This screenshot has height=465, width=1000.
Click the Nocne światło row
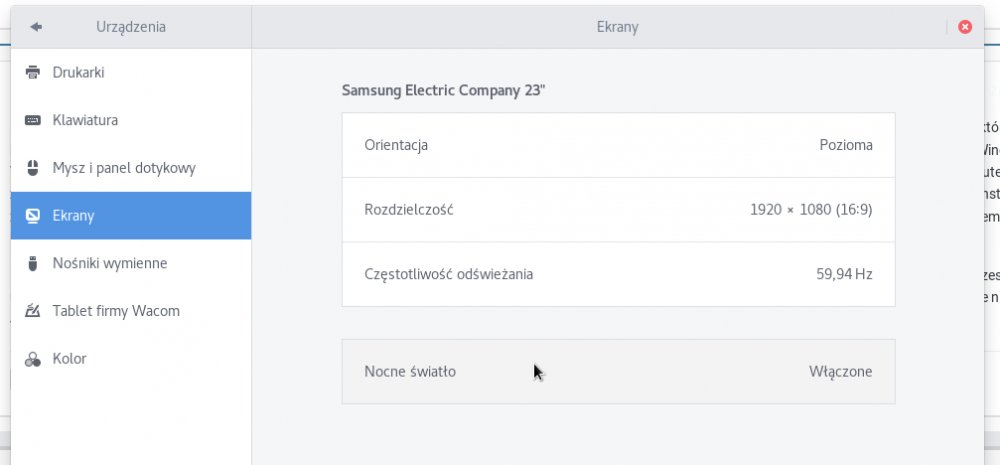click(618, 372)
